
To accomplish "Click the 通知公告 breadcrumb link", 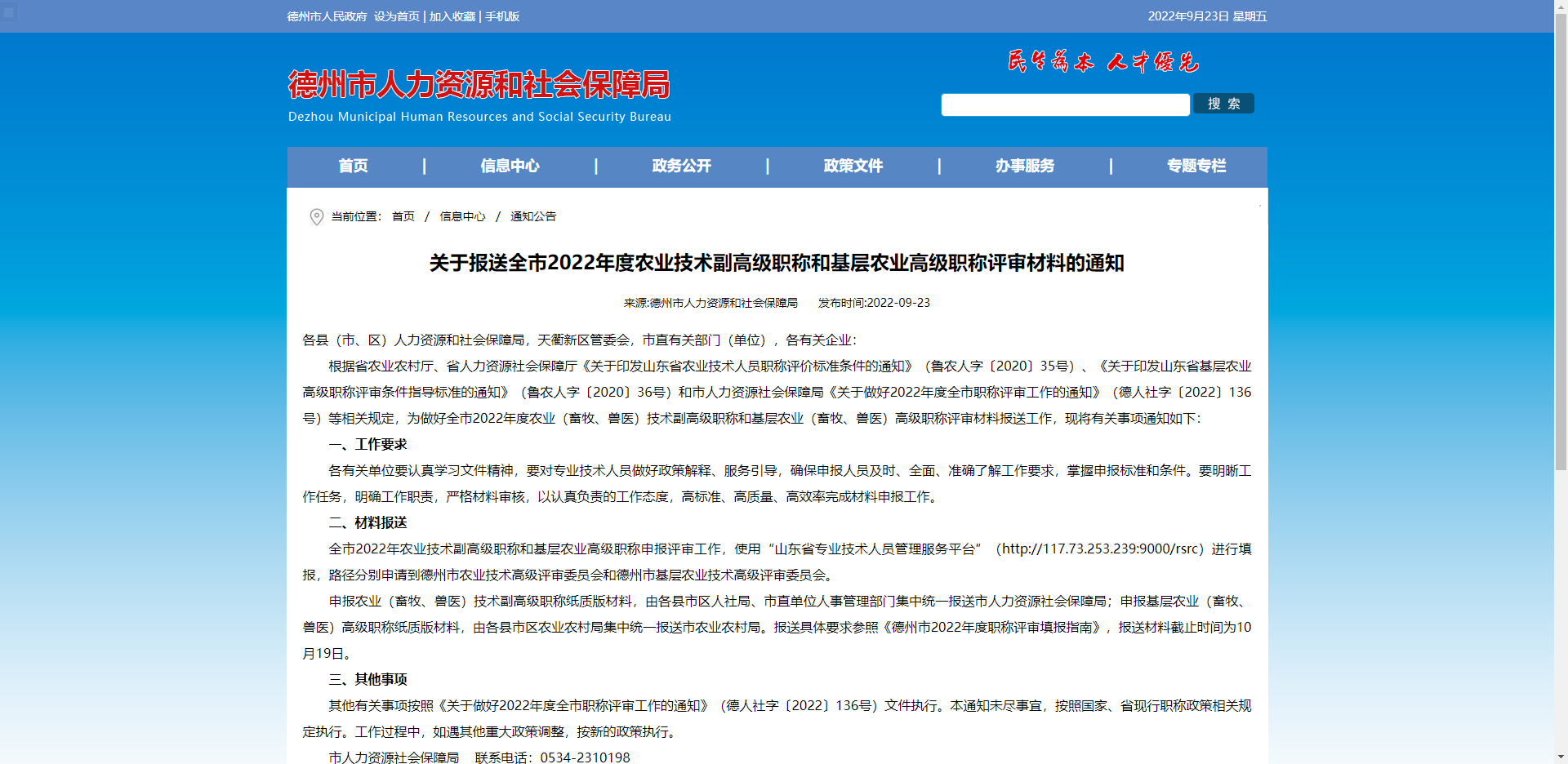I will pos(532,216).
